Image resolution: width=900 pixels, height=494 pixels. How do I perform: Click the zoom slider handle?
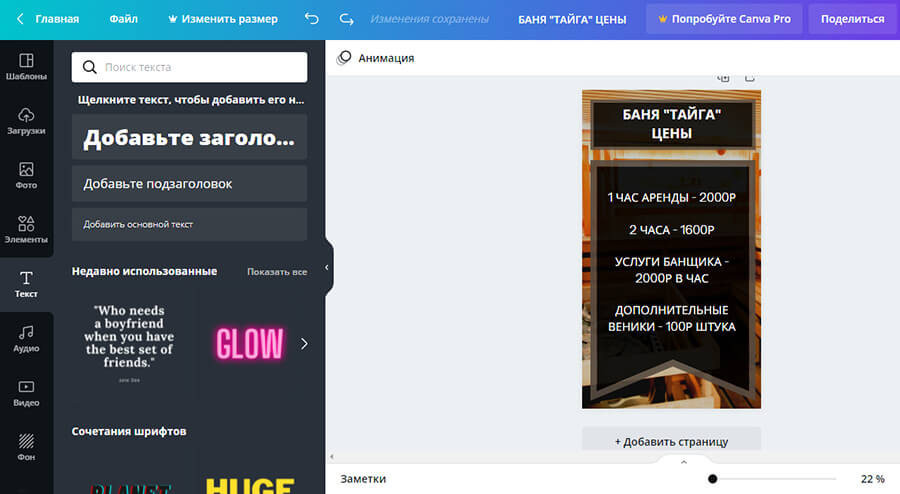(712, 479)
